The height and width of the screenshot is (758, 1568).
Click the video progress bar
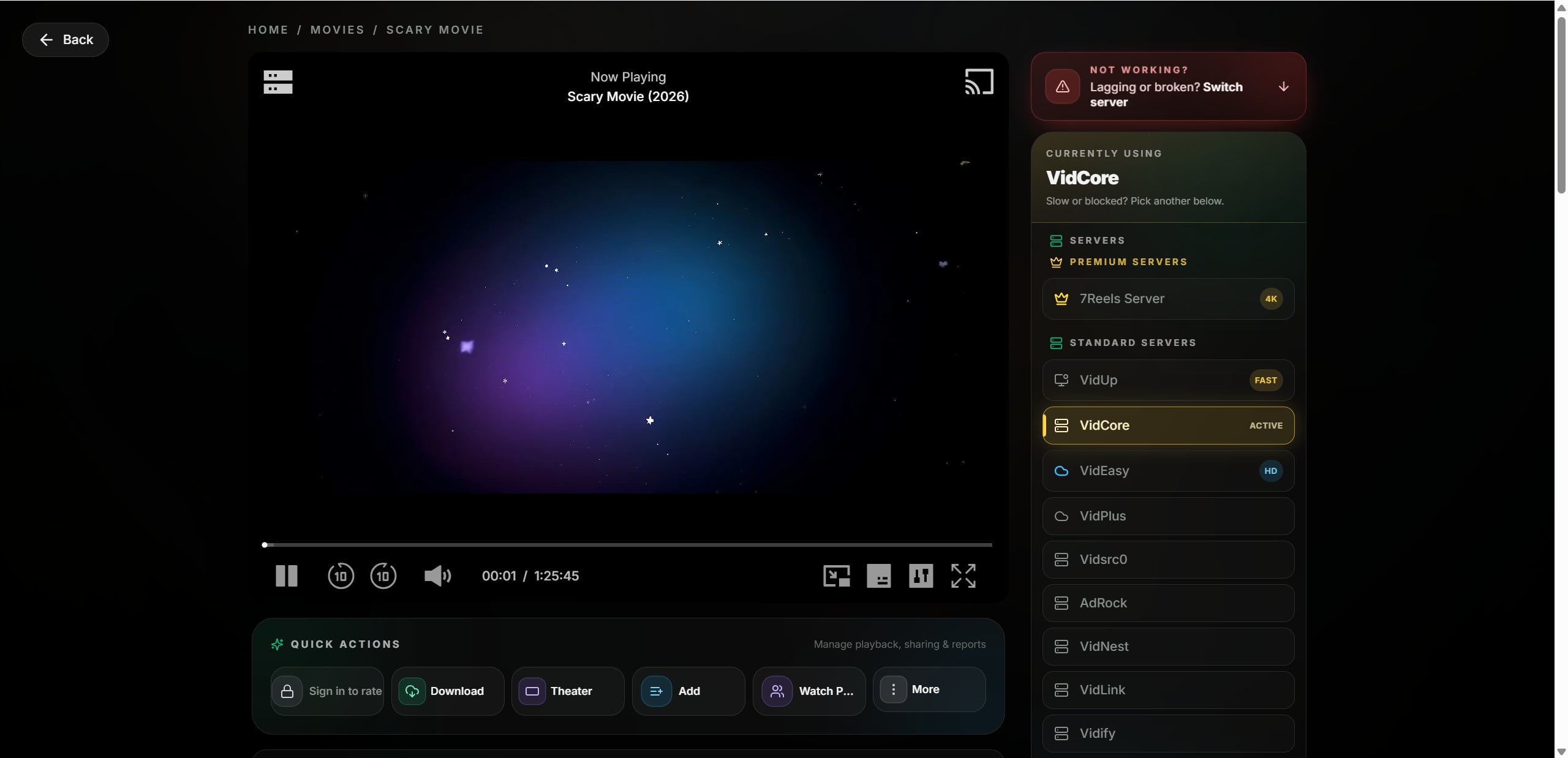tap(628, 544)
